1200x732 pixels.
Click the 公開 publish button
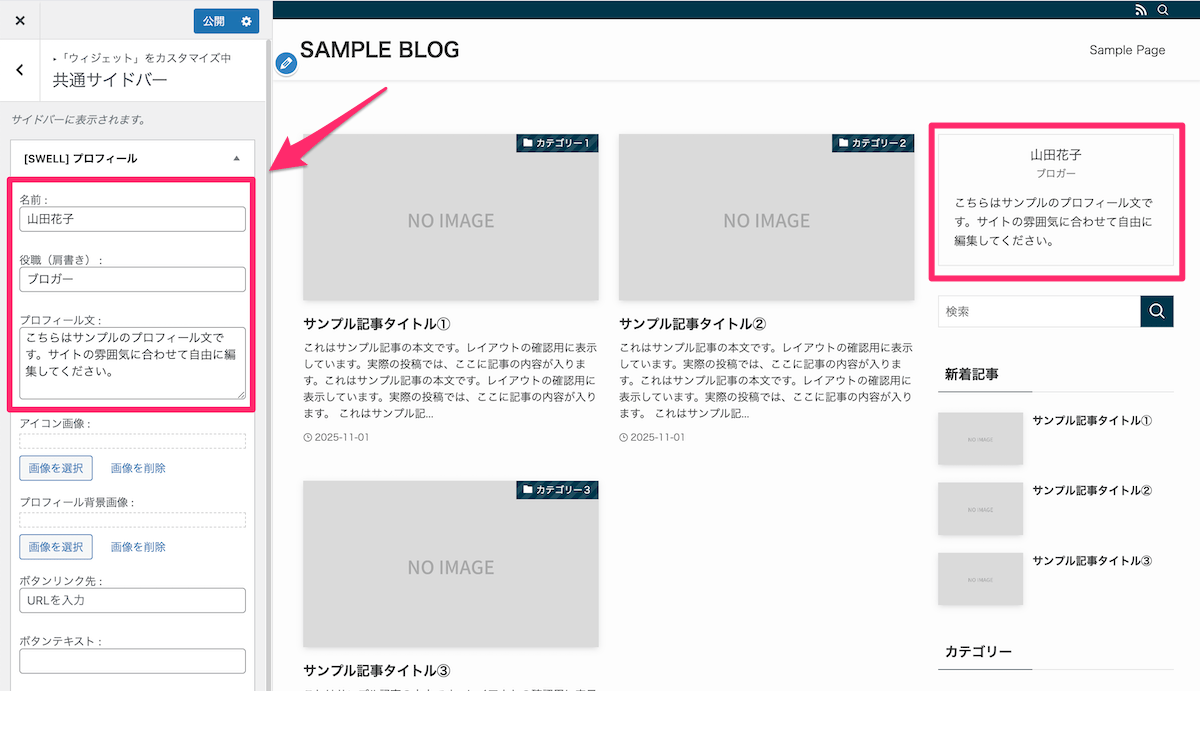(x=215, y=20)
